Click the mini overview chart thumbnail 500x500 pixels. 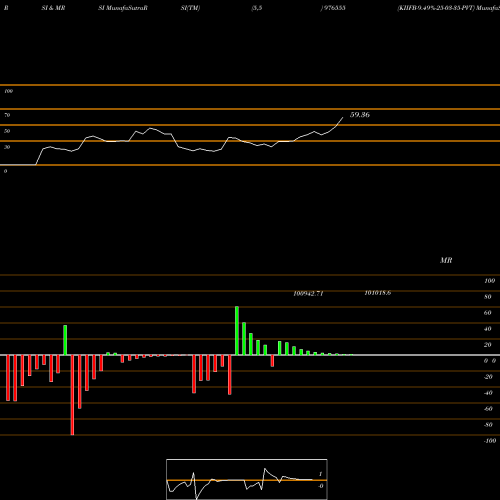pyautogui.click(x=247, y=479)
